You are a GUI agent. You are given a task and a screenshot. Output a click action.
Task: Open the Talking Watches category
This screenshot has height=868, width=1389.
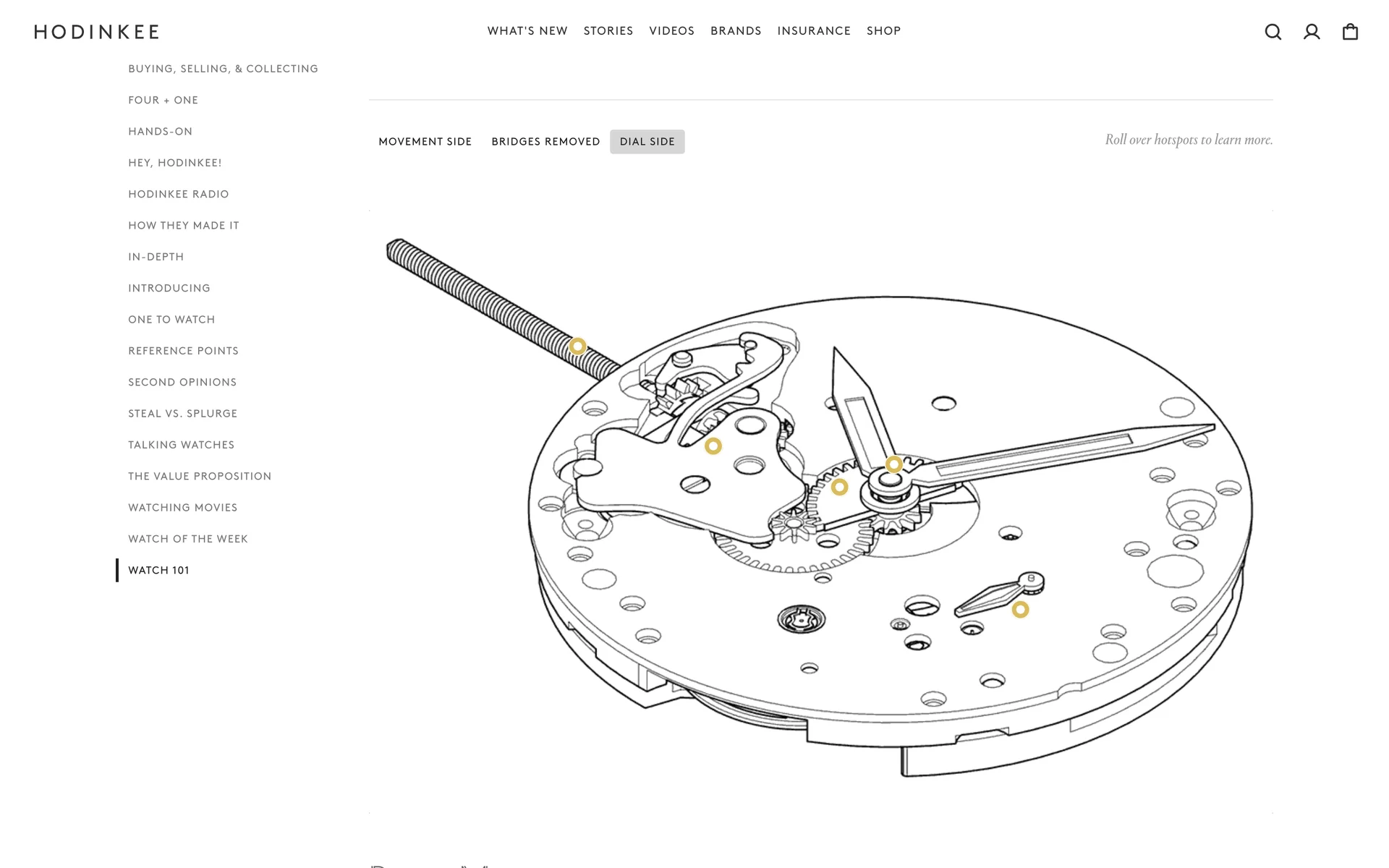(x=182, y=445)
